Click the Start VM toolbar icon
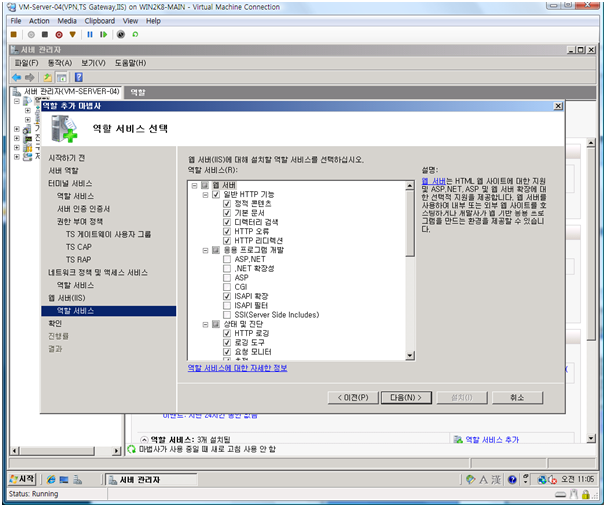This screenshot has height=507, width=606. tap(31, 35)
